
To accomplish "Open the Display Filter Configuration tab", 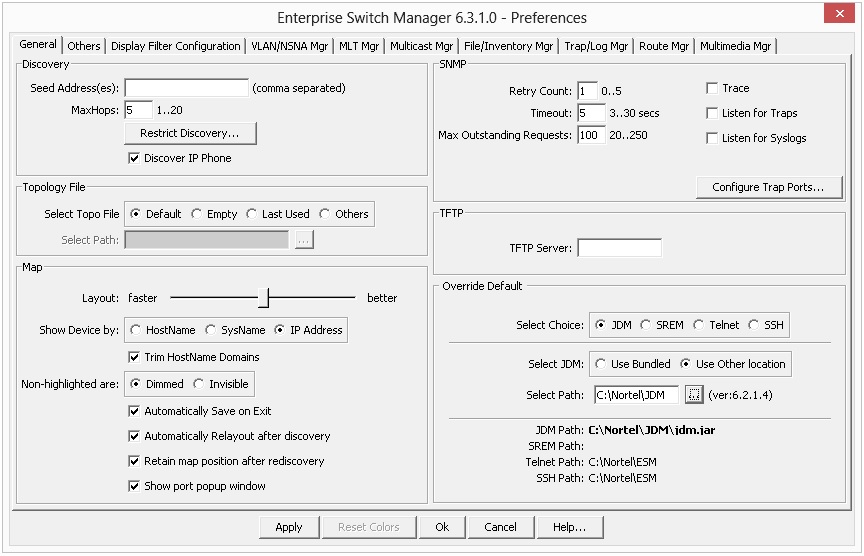I will (175, 46).
